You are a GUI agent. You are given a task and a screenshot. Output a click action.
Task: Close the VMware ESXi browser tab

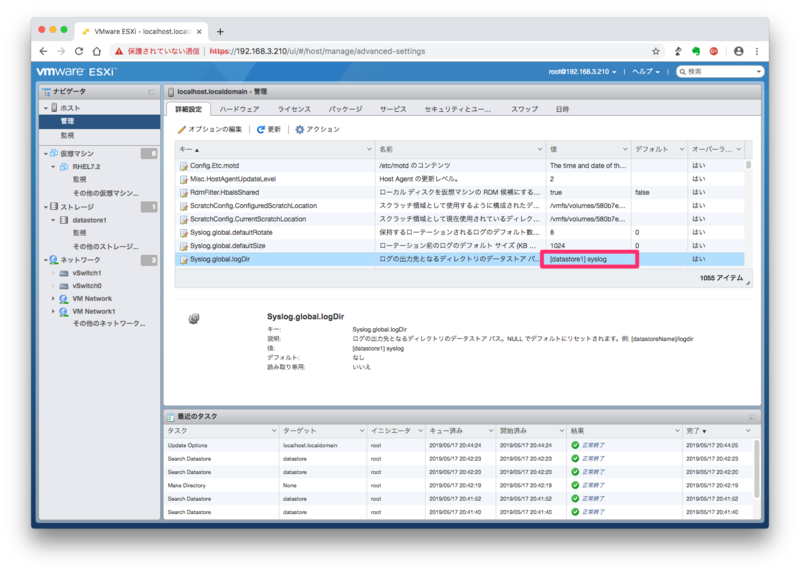199,32
